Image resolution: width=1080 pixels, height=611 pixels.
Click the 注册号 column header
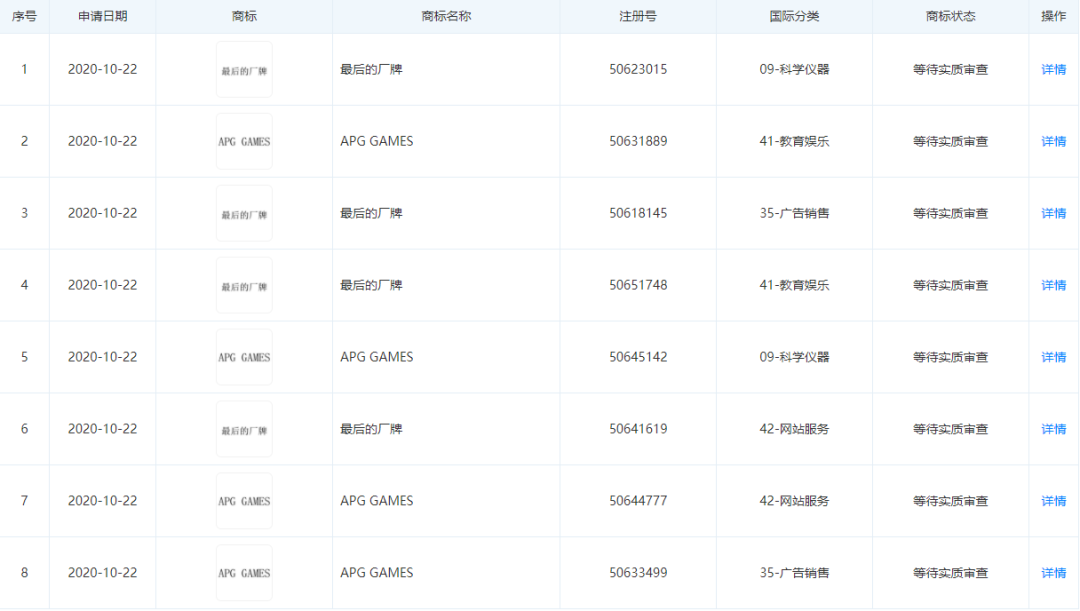[638, 17]
